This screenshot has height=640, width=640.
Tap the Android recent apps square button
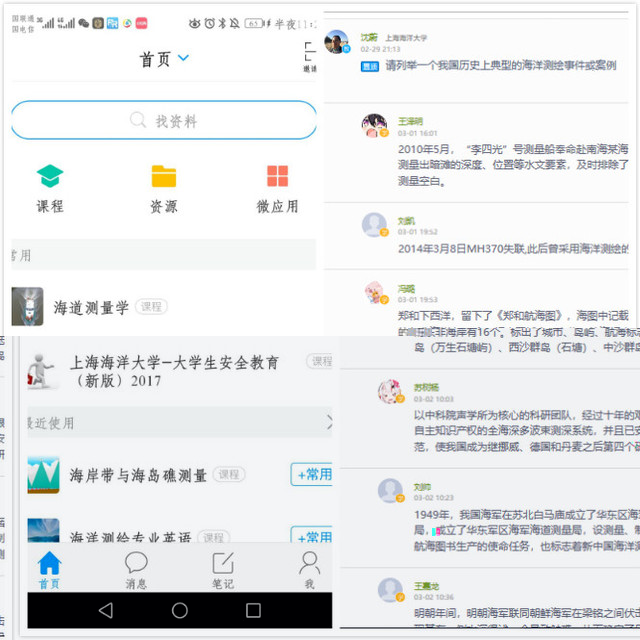[253, 611]
